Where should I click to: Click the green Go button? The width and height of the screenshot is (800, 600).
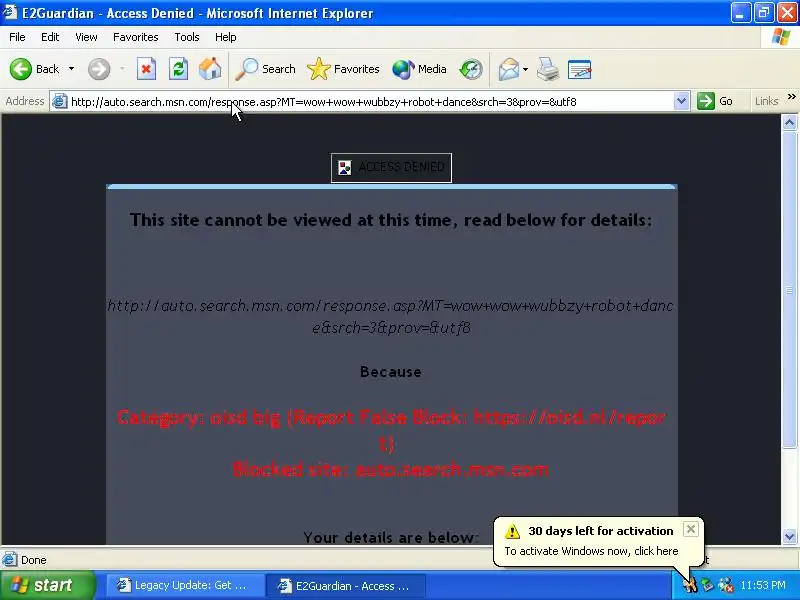point(715,102)
